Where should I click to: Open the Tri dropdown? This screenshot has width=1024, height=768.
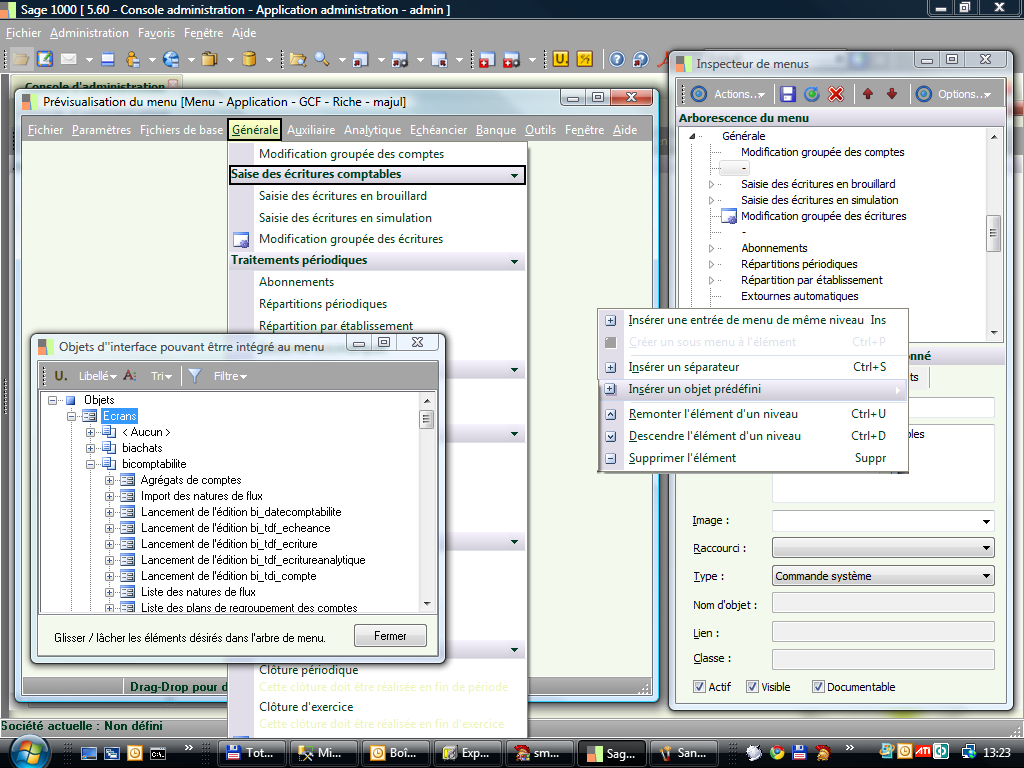coord(161,376)
